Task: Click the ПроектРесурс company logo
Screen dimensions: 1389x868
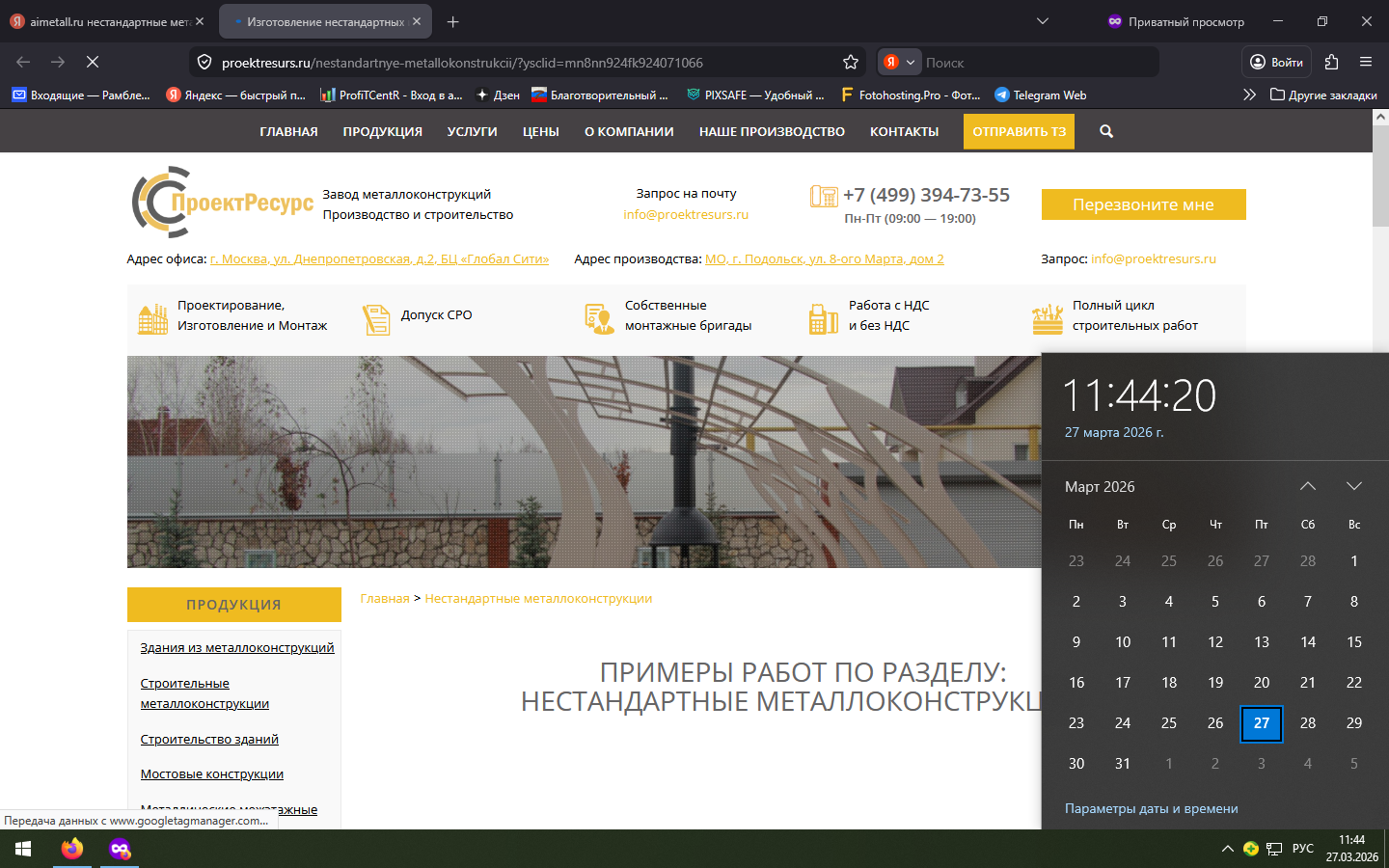Action: click(x=223, y=203)
